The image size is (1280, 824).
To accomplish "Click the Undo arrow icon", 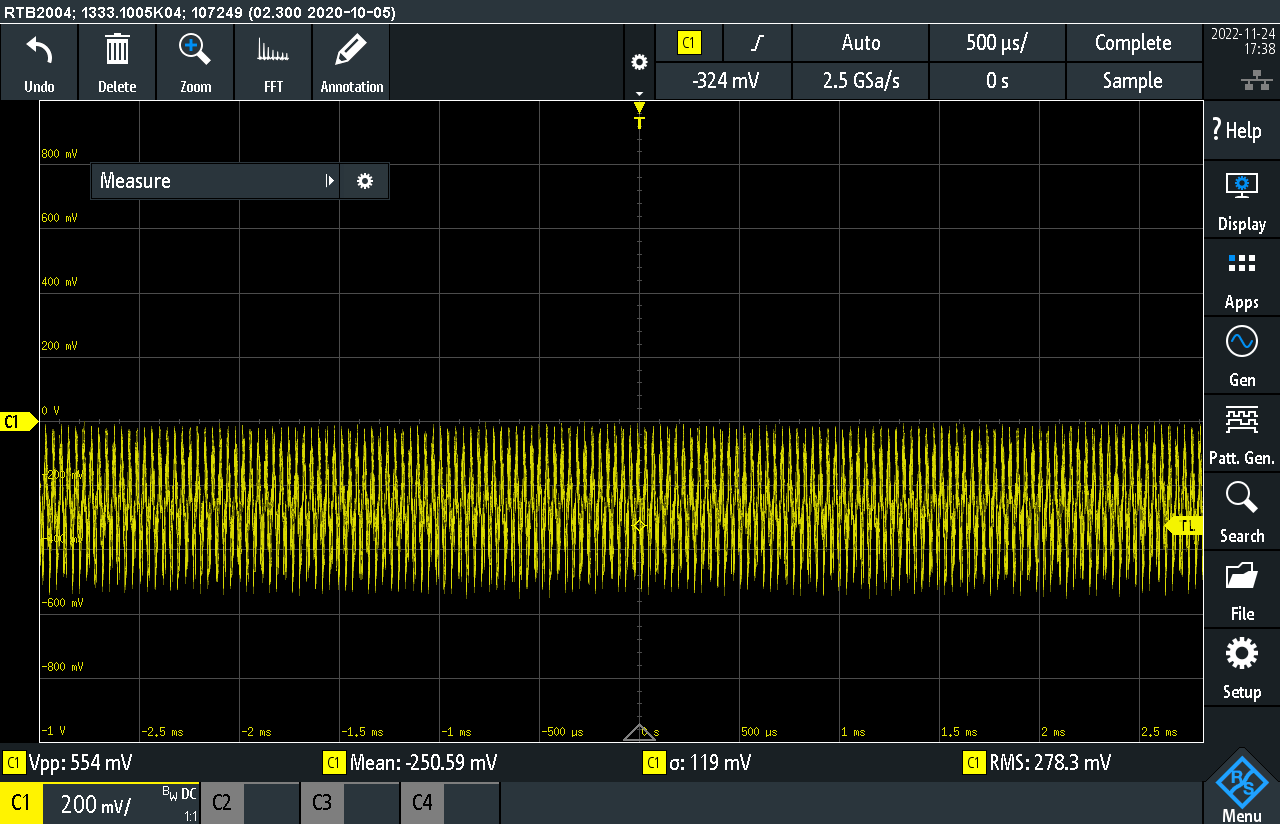I will pyautogui.click(x=39, y=50).
